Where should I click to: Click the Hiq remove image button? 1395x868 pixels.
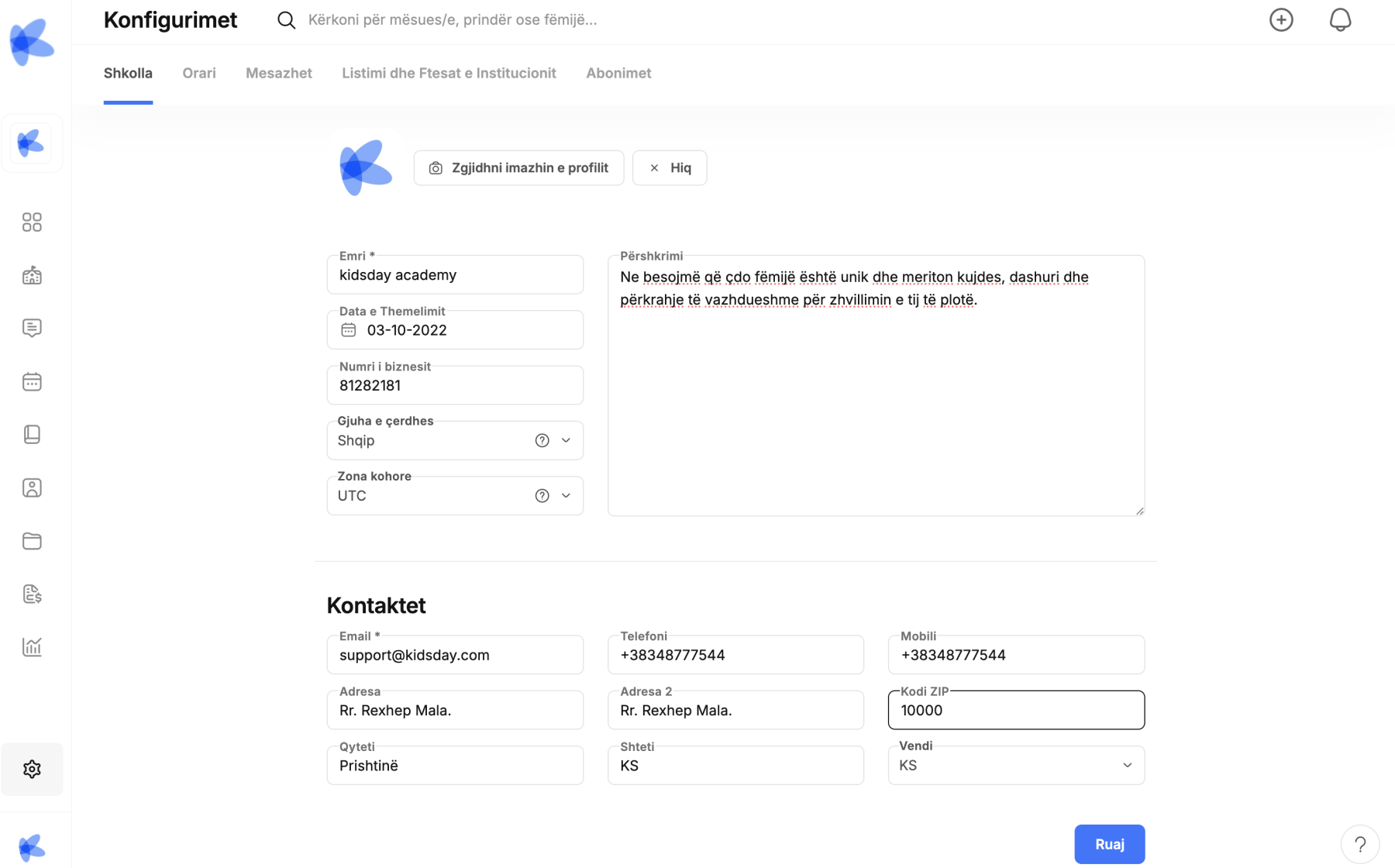(x=670, y=167)
